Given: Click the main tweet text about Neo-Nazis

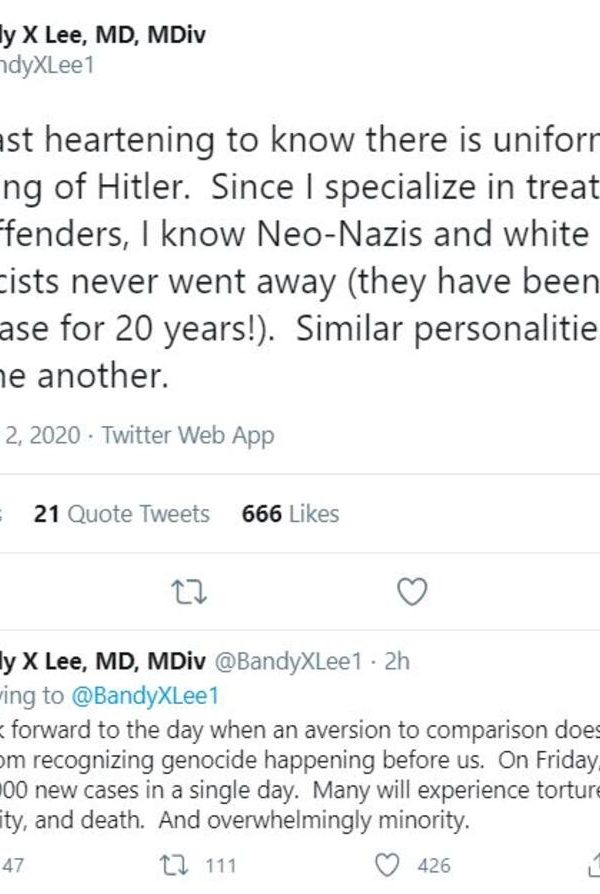Looking at the screenshot, I should click(x=300, y=235).
